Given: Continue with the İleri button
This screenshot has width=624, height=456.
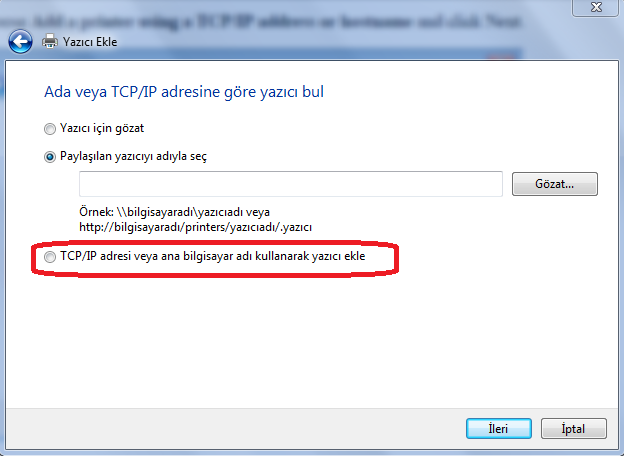Looking at the screenshot, I should pyautogui.click(x=499, y=429).
